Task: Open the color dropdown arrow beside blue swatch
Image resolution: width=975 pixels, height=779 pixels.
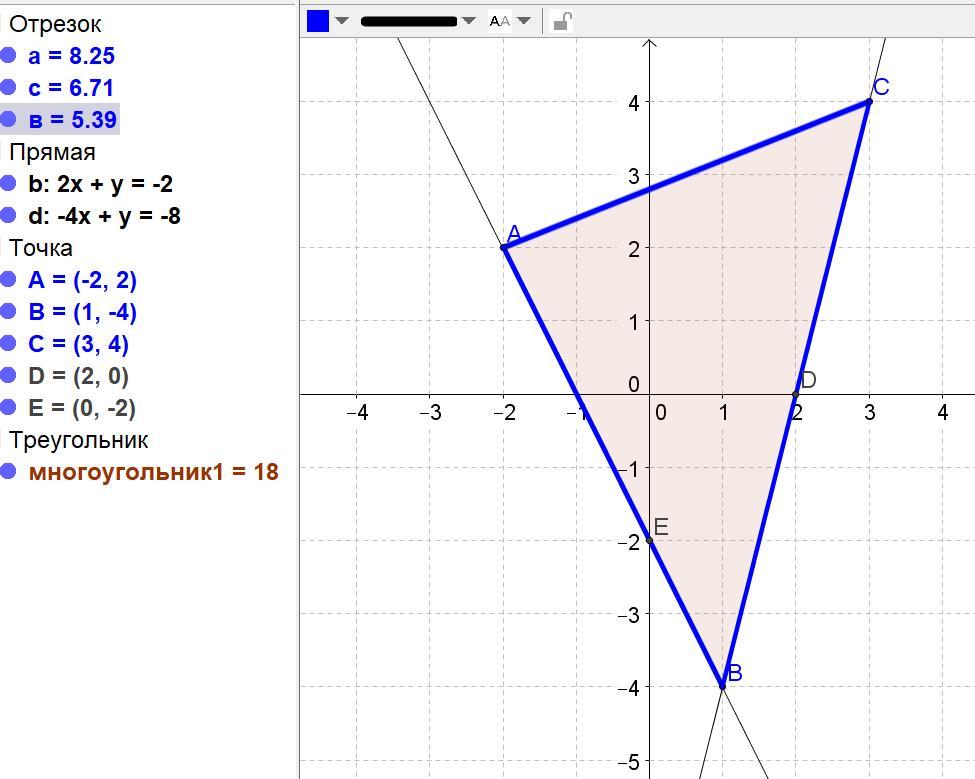Action: [x=341, y=21]
